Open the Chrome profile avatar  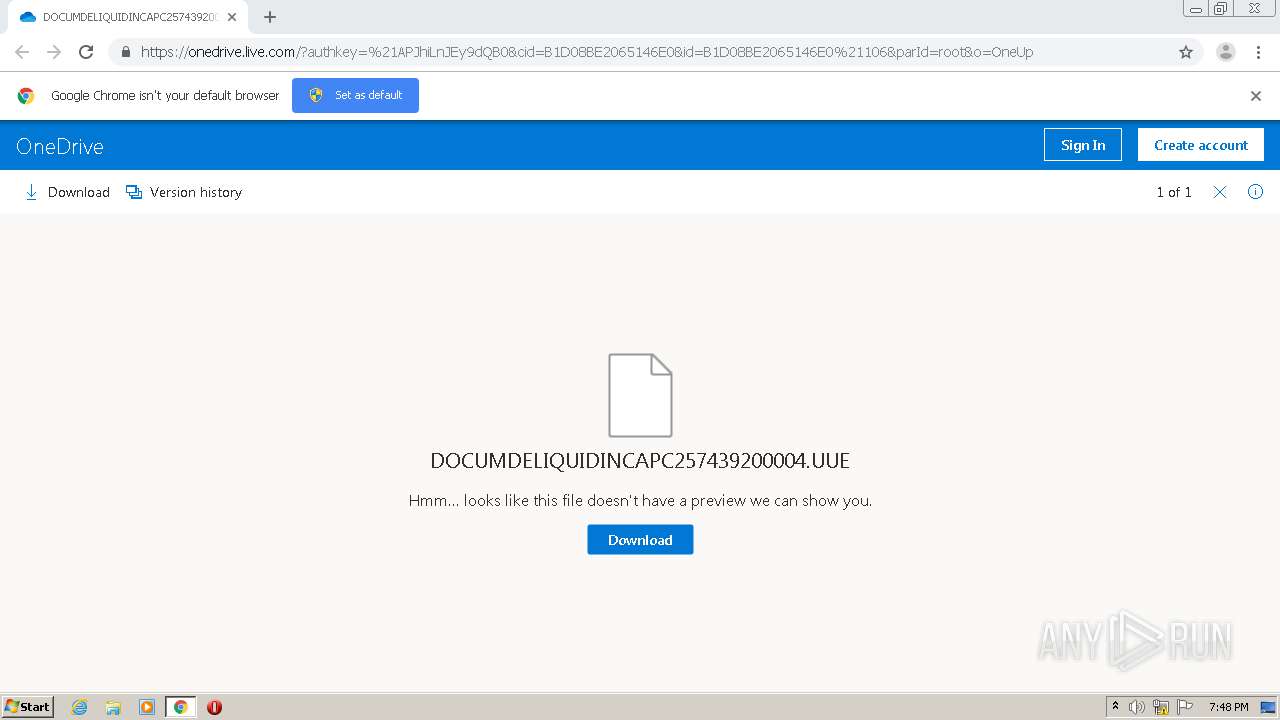1226,52
